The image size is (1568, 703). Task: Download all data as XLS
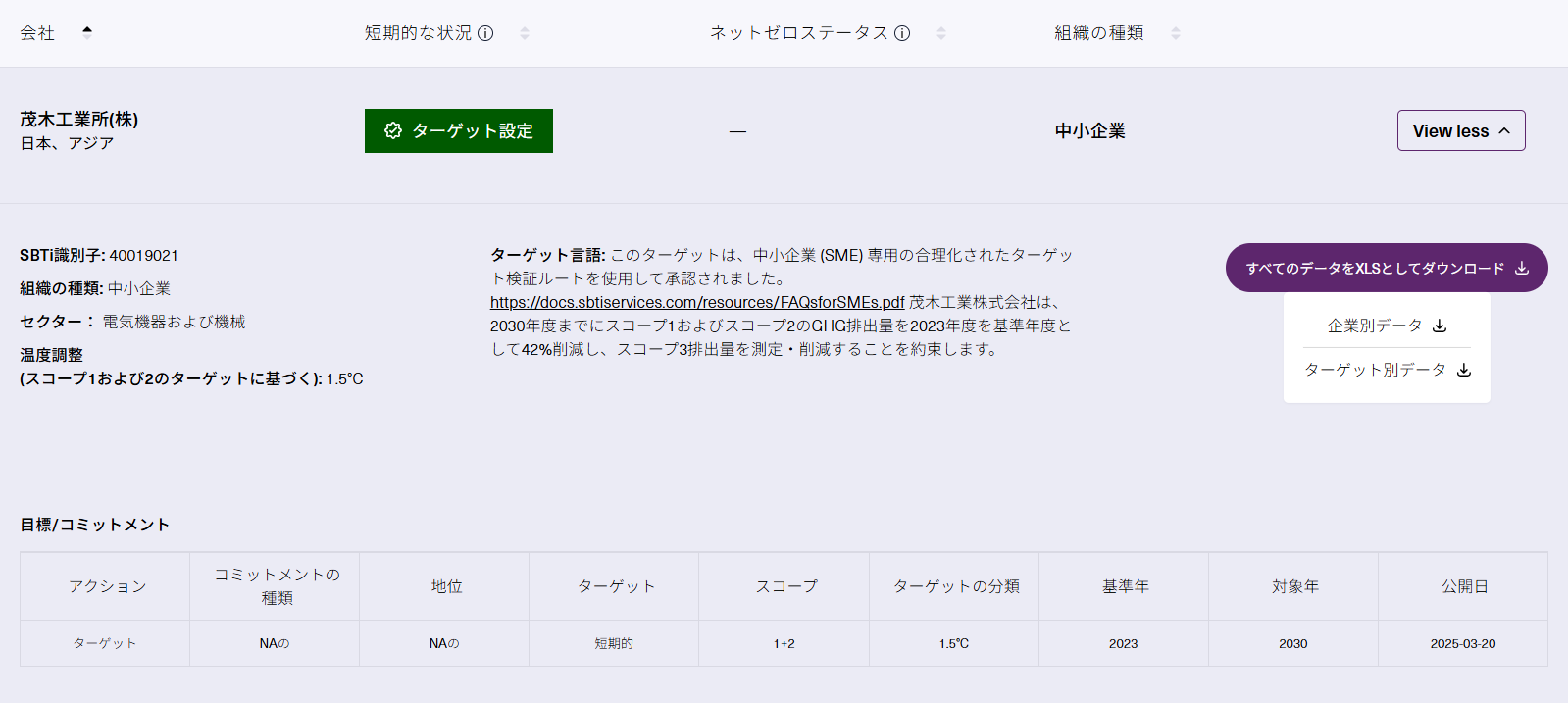(x=1387, y=268)
